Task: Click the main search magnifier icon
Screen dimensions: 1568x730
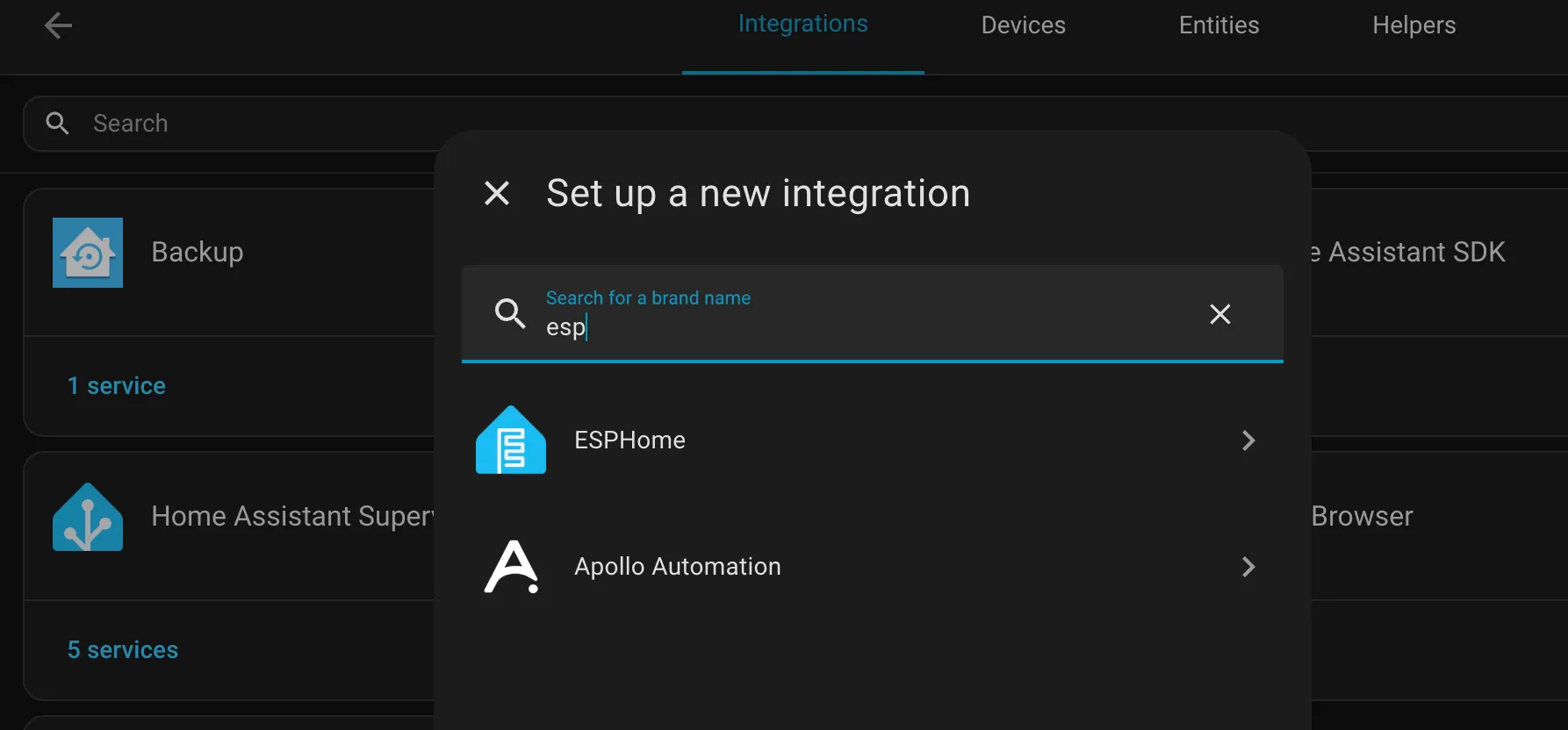Action: 57,124
